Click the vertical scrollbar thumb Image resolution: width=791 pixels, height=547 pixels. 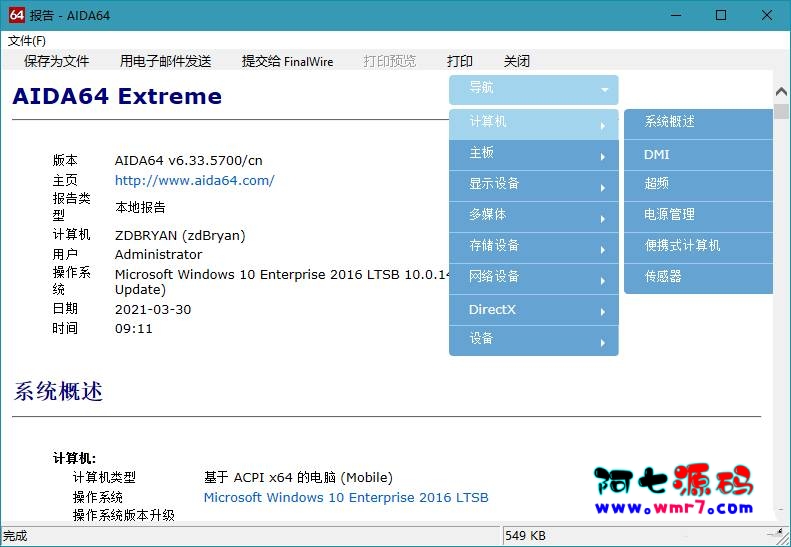[781, 111]
